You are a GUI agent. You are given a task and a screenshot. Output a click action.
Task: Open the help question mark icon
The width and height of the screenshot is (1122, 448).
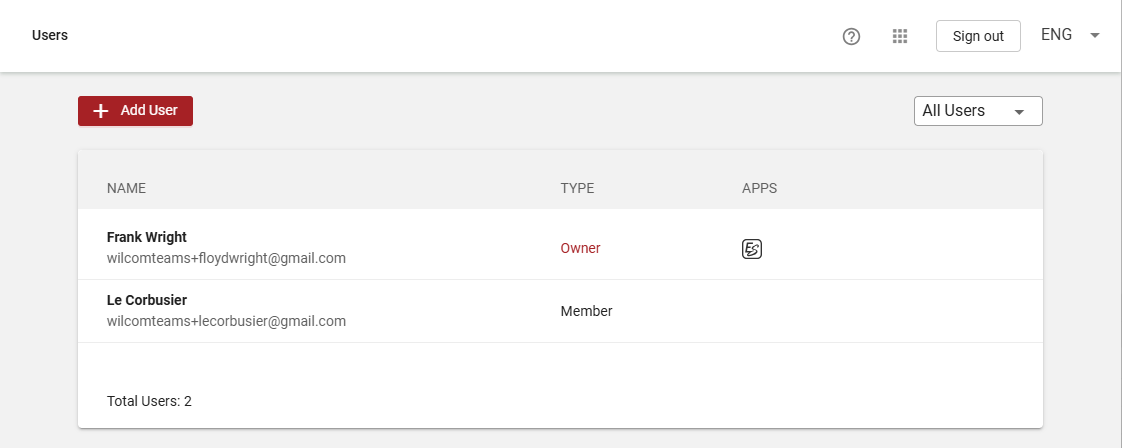pos(851,36)
